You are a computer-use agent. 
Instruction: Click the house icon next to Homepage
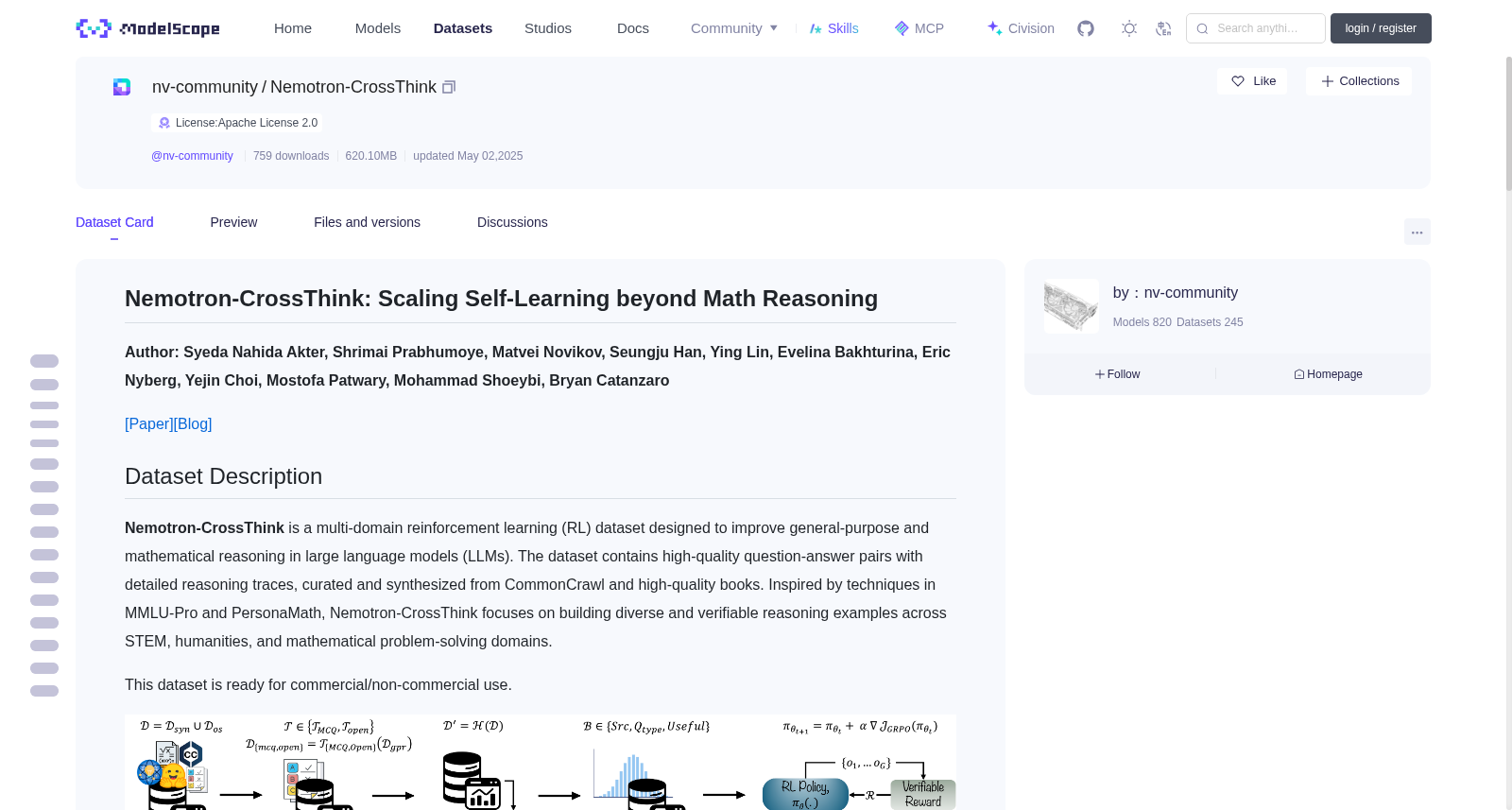(1299, 374)
